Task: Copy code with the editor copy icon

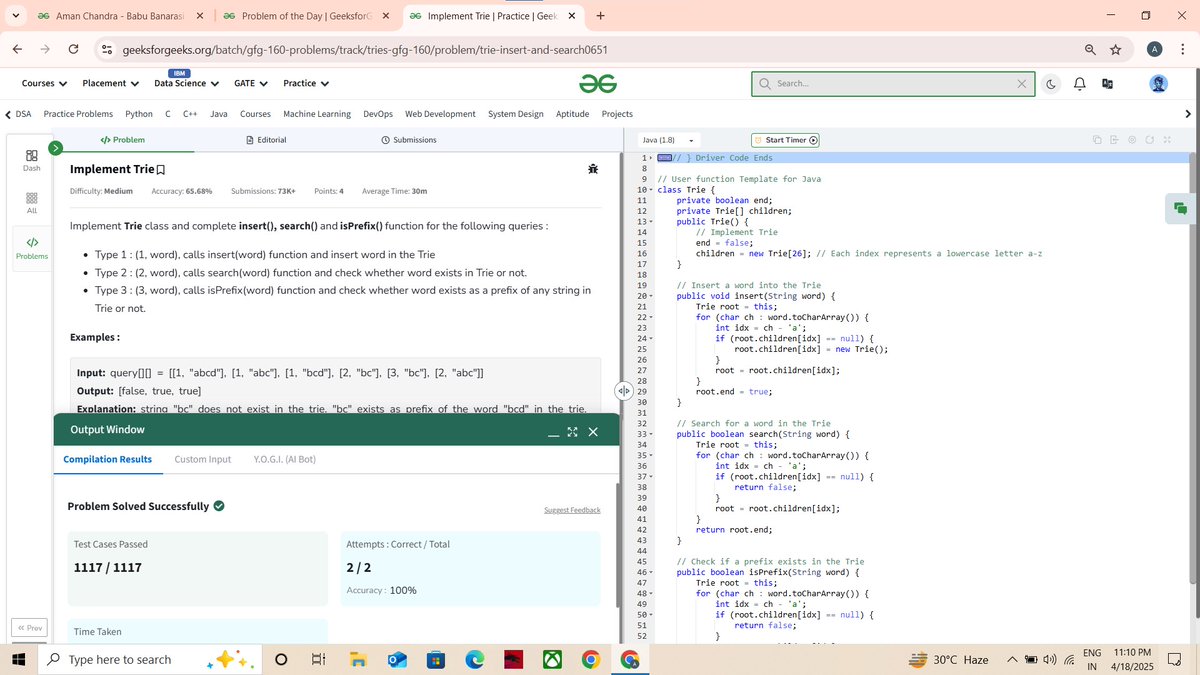Action: point(1097,140)
